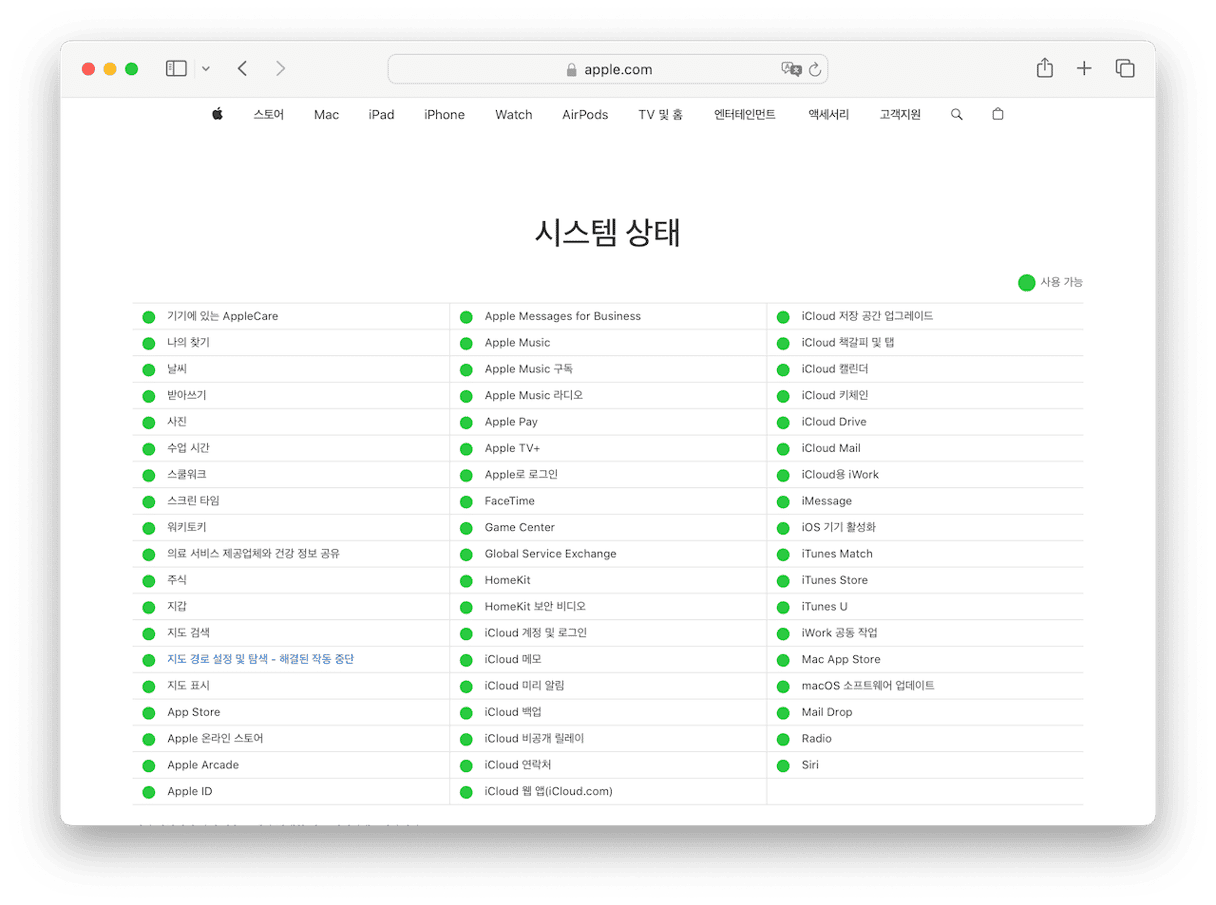Image resolution: width=1216 pixels, height=905 pixels.
Task: Click the 스토어 navigation link
Action: click(268, 115)
